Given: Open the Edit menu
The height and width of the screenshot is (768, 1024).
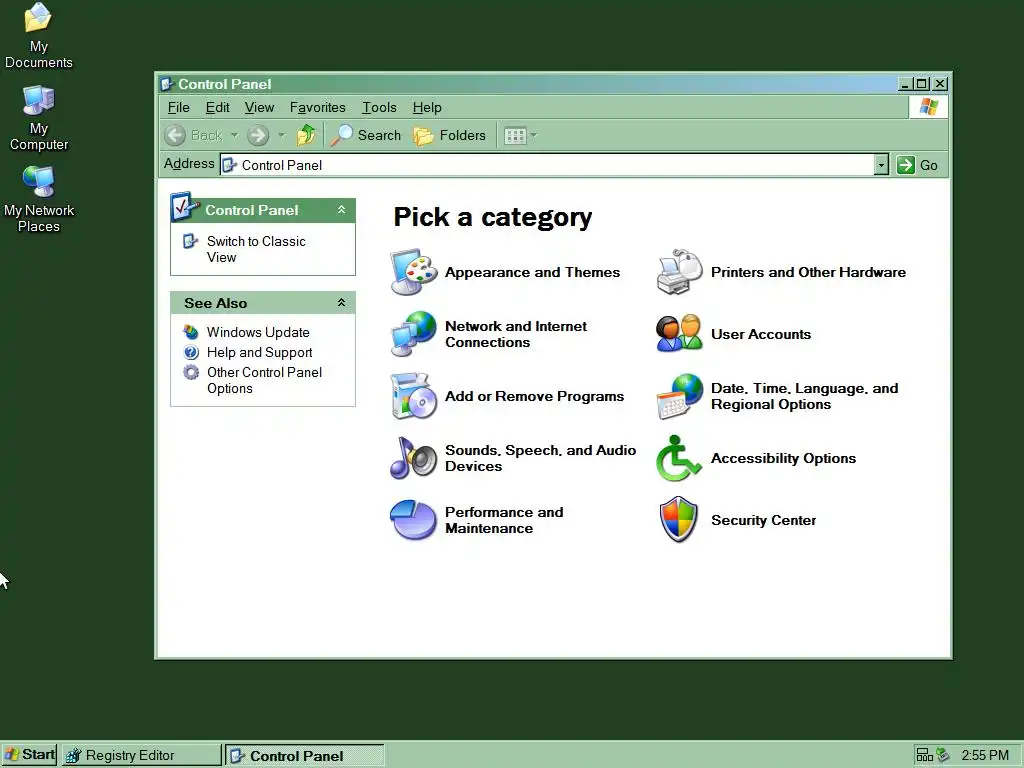Looking at the screenshot, I should coord(217,107).
